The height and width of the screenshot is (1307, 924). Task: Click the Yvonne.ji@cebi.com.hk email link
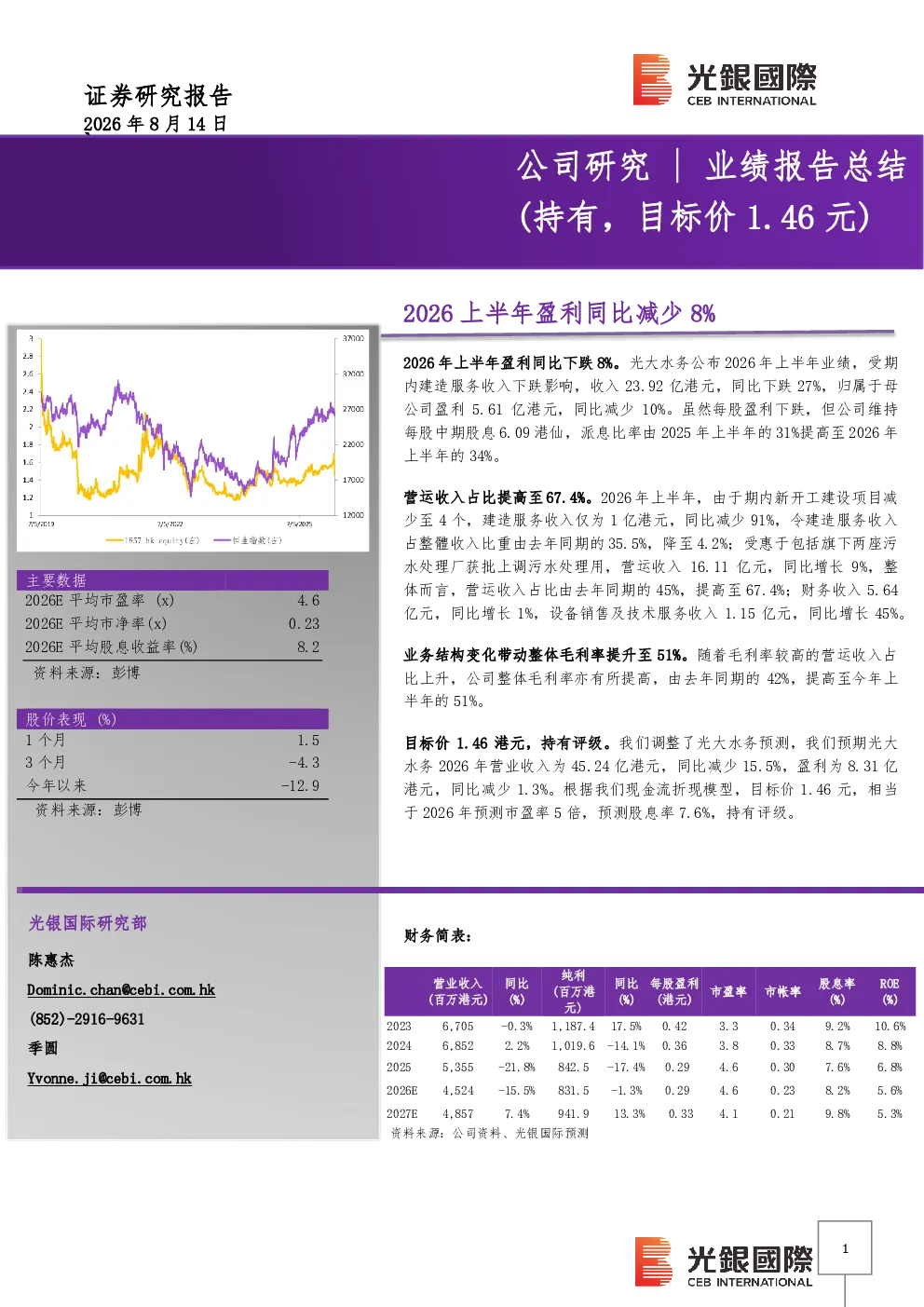tap(109, 1079)
